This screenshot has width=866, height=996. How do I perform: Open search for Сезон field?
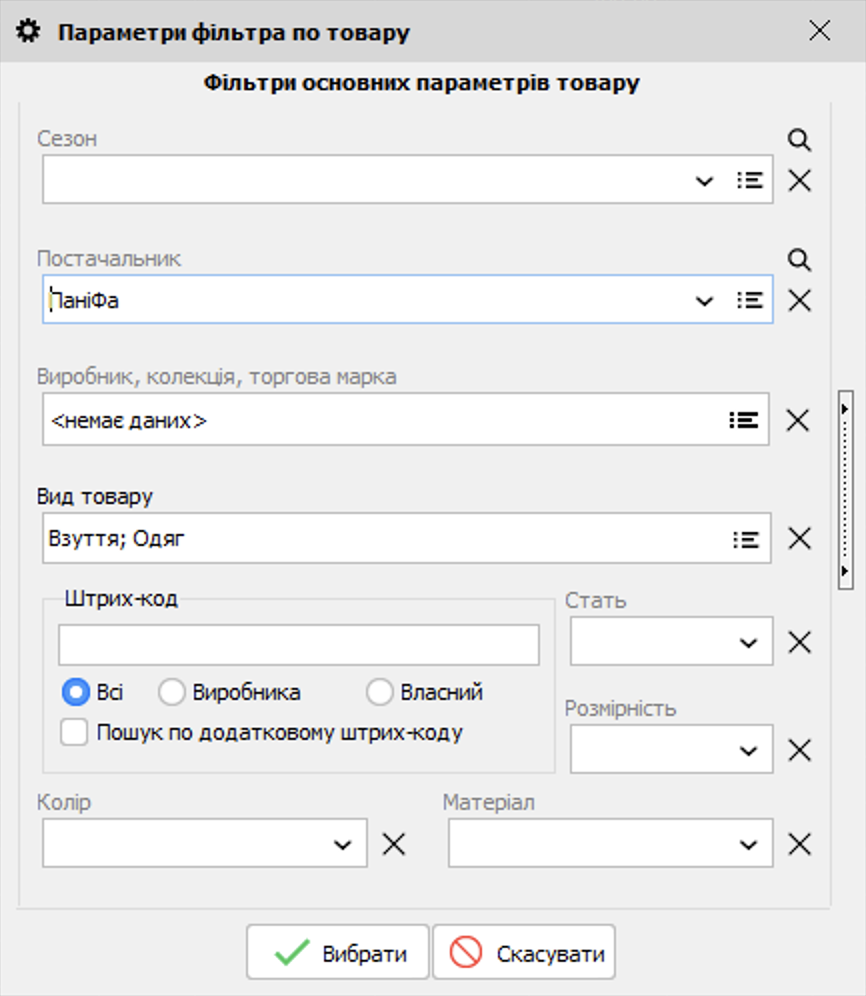[x=798, y=141]
